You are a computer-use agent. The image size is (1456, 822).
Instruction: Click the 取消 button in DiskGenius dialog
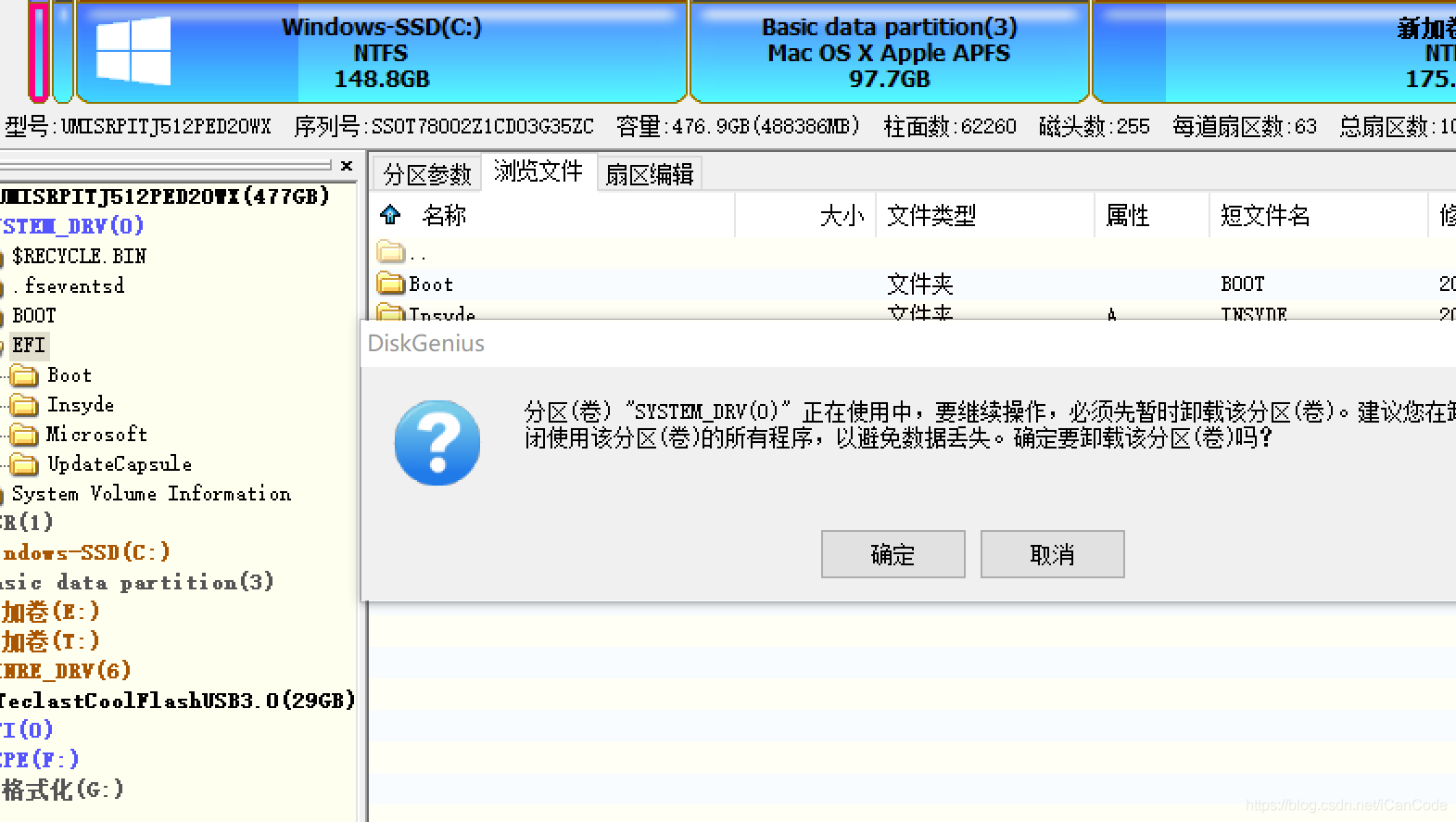1052,554
